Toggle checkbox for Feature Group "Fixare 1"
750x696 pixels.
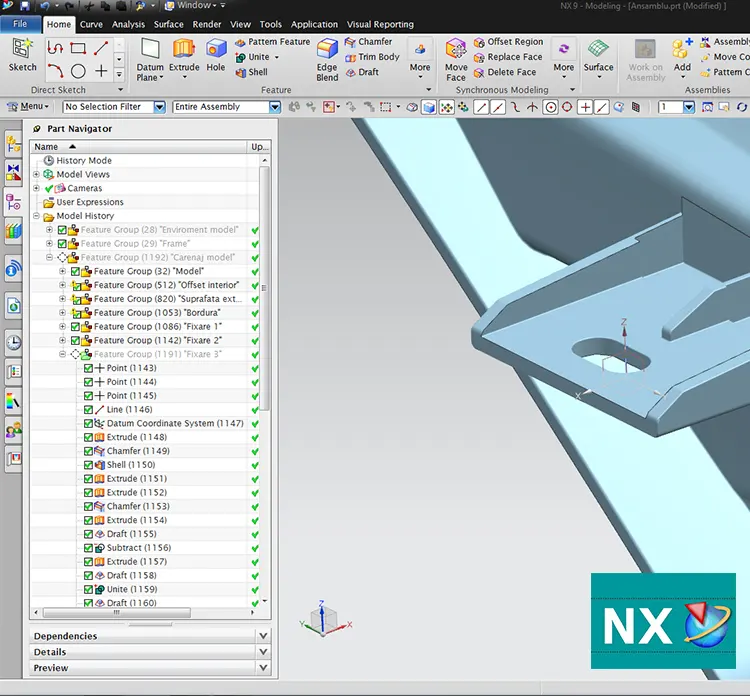[75, 327]
